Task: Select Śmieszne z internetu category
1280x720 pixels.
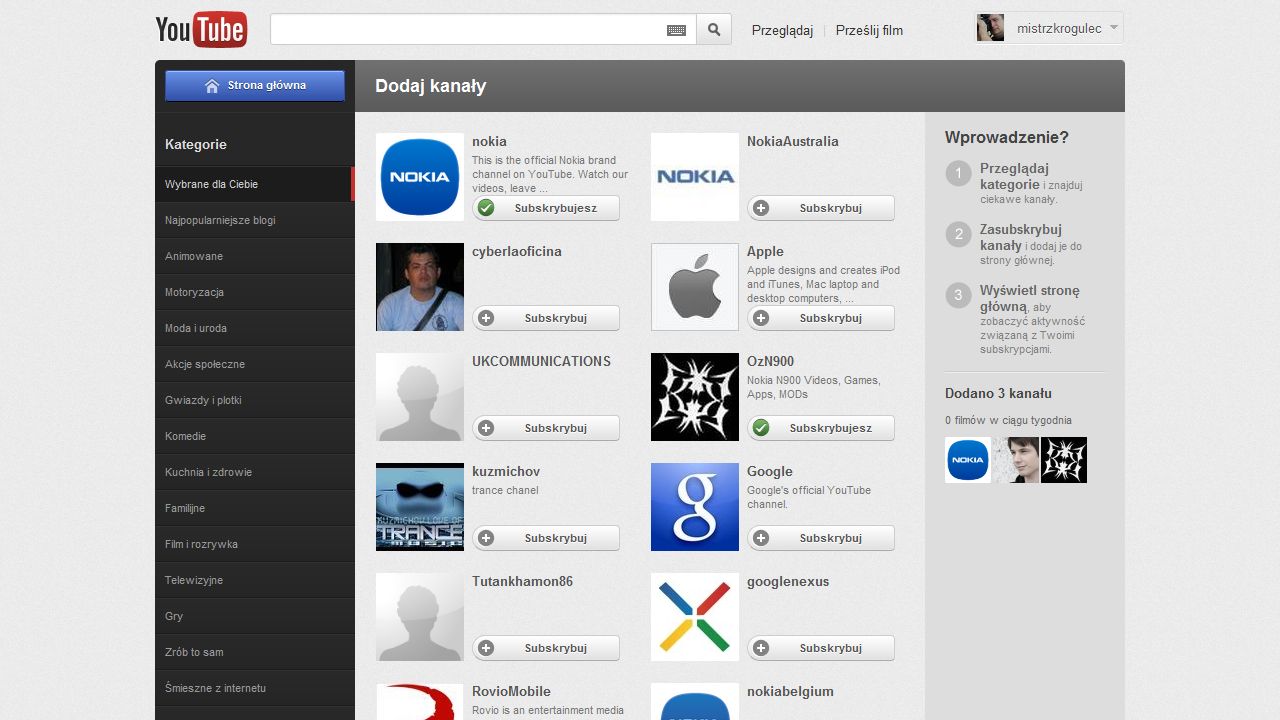Action: (x=255, y=688)
